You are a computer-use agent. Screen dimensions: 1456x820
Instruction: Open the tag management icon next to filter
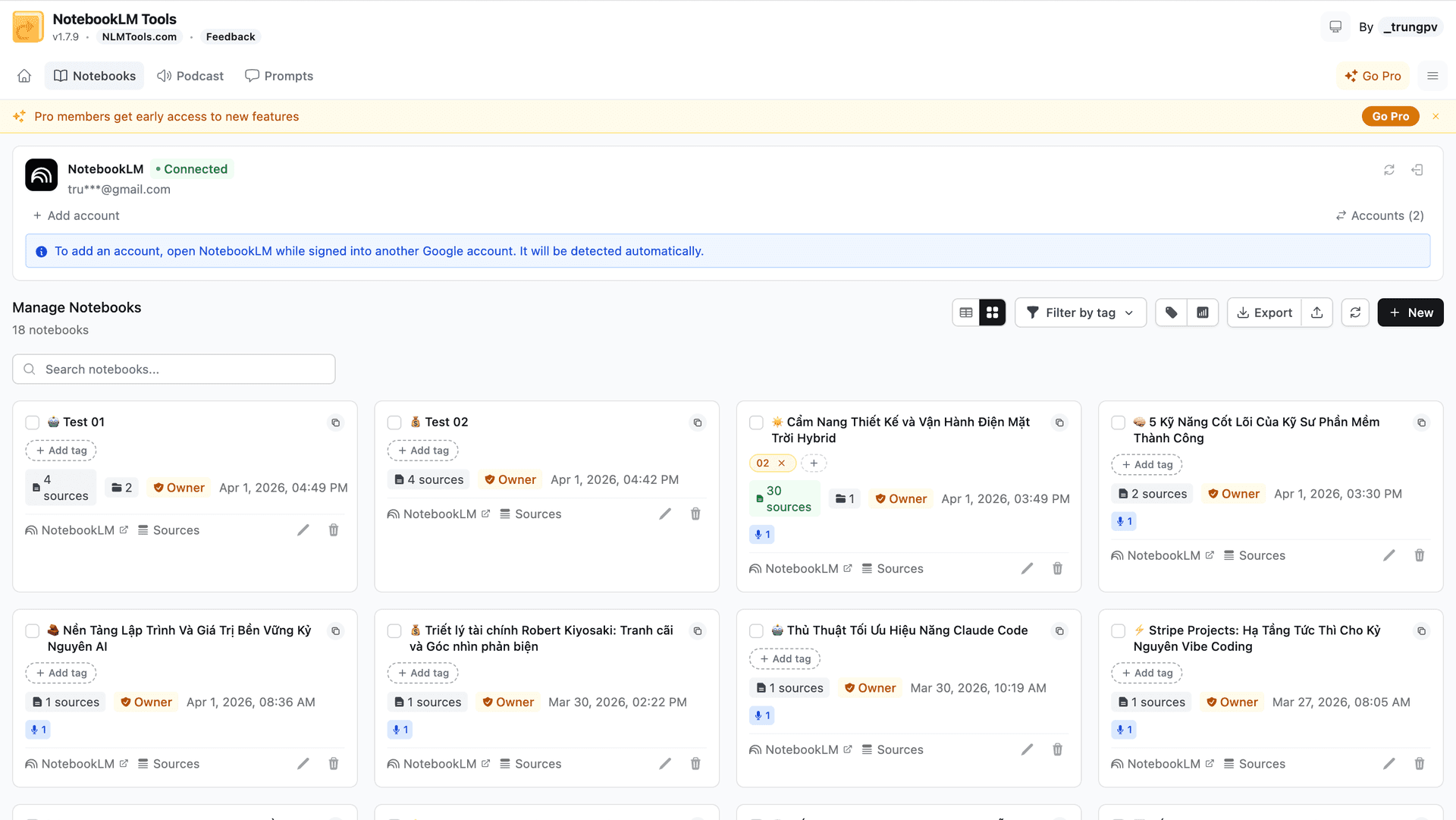point(1170,313)
